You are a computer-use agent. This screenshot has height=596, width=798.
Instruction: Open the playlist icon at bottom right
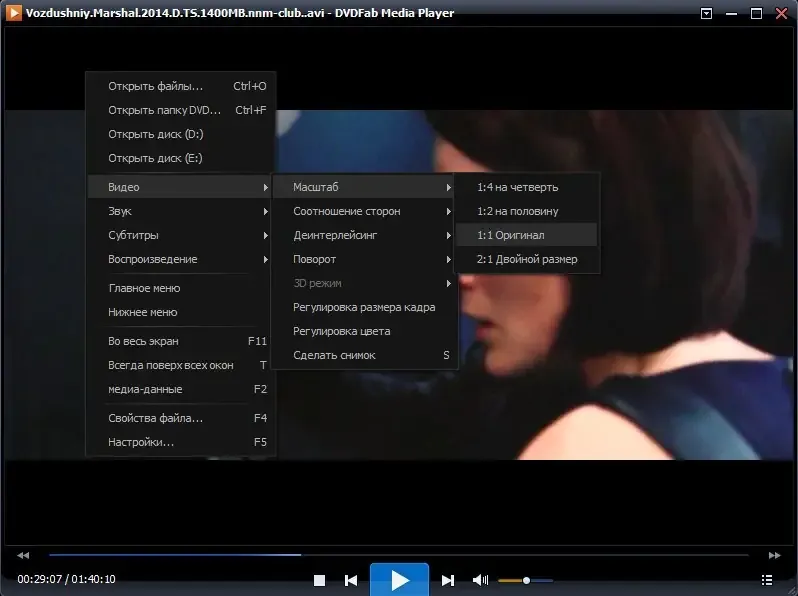(767, 580)
